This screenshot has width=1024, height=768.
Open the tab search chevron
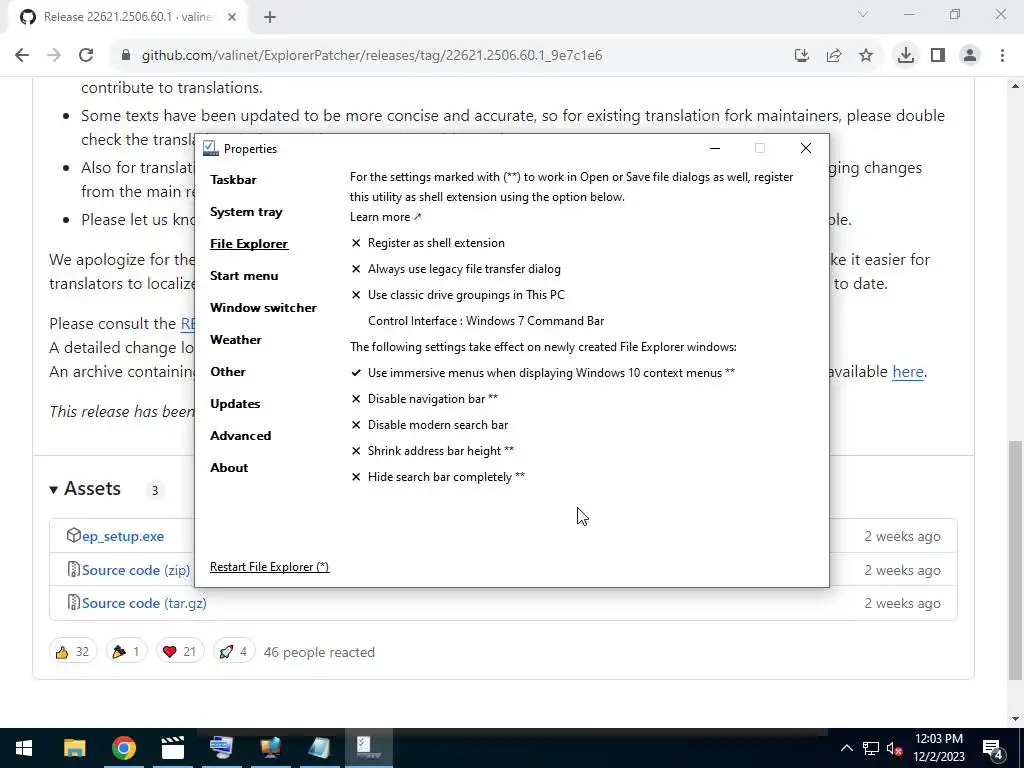point(863,14)
